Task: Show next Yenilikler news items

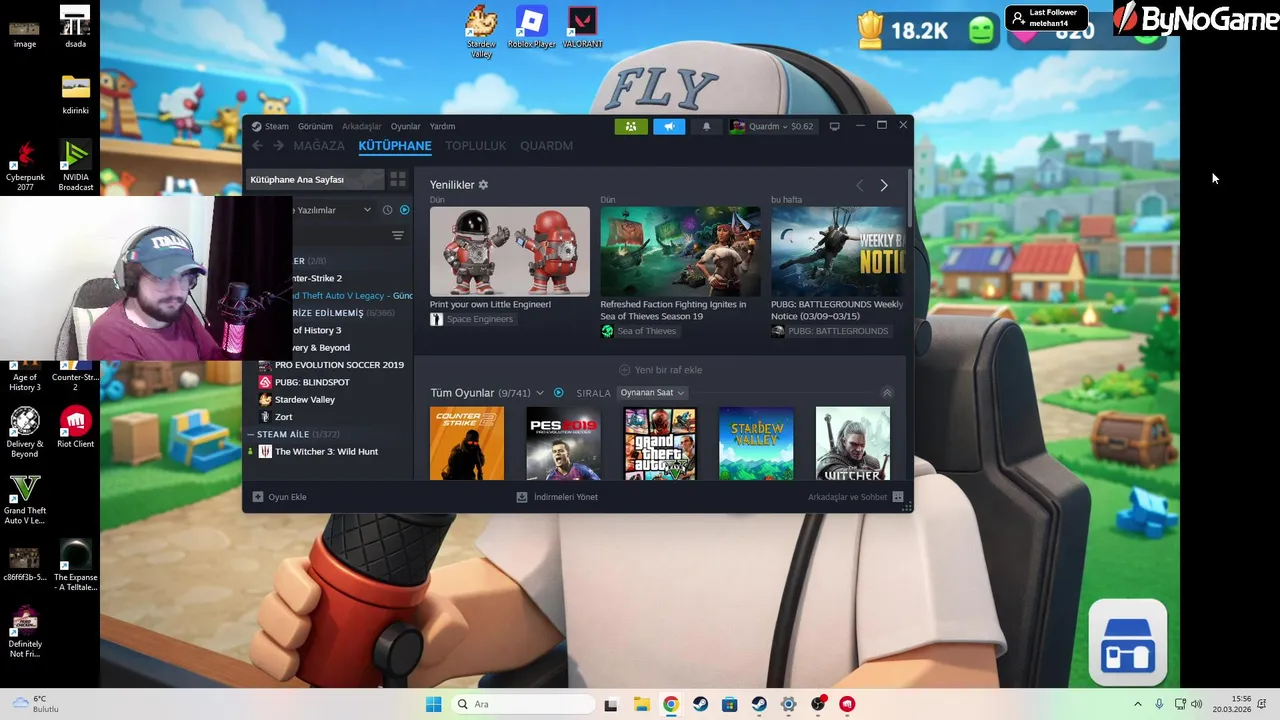Action: pos(884,185)
